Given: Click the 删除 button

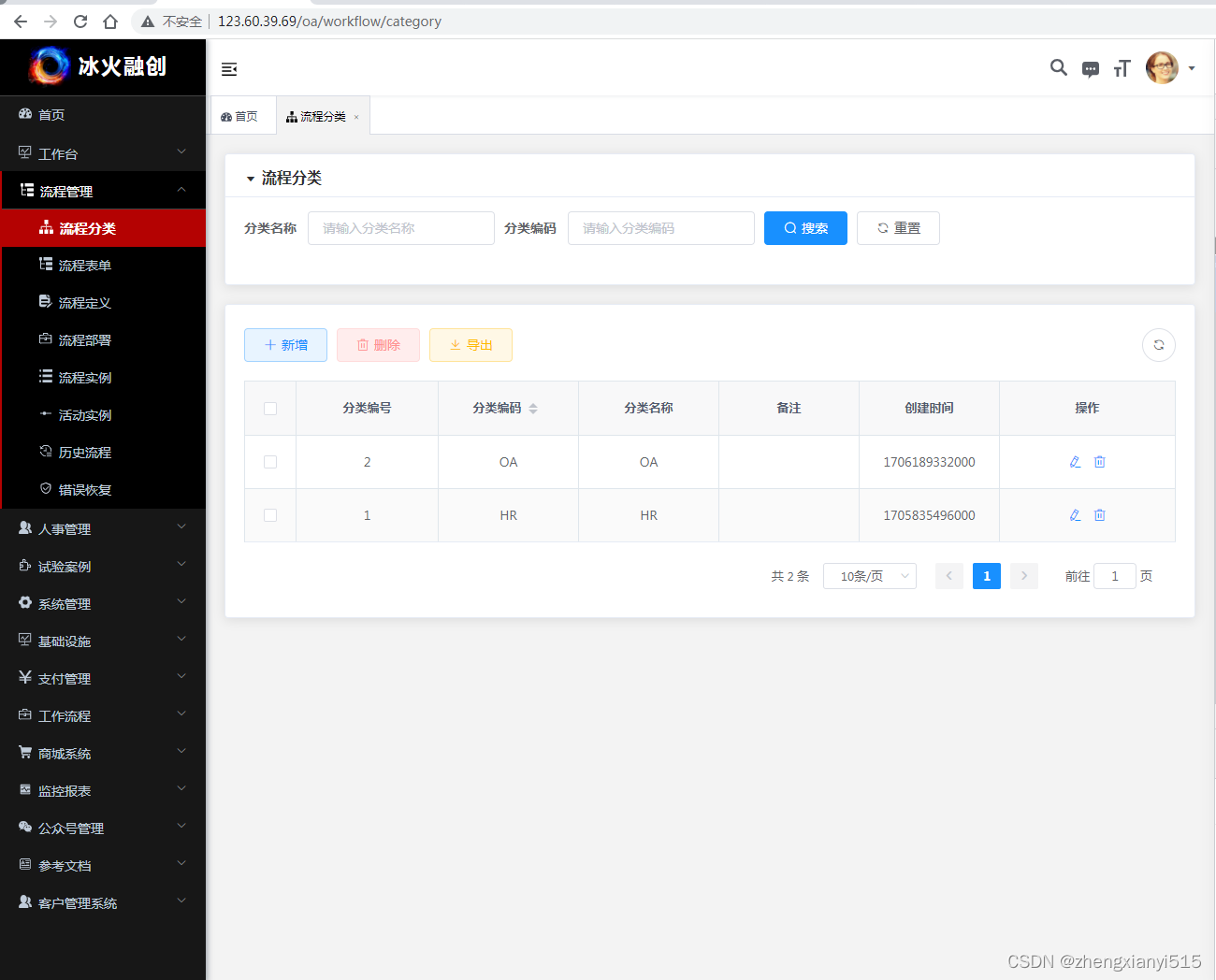Looking at the screenshot, I should (378, 345).
